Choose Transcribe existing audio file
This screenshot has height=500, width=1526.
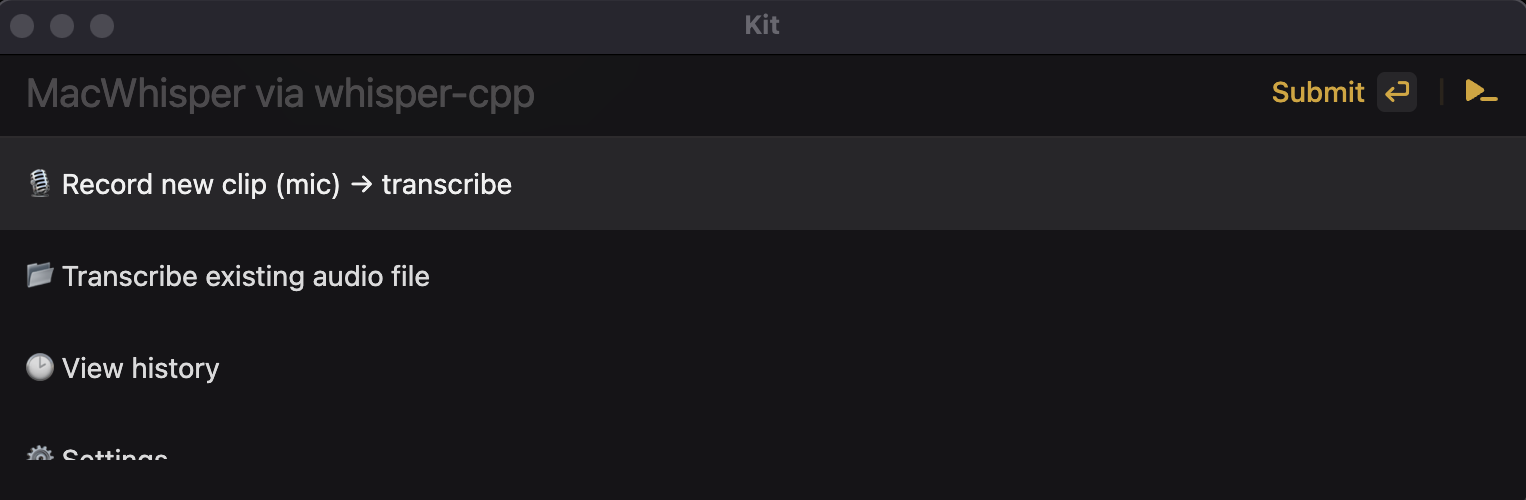point(246,276)
